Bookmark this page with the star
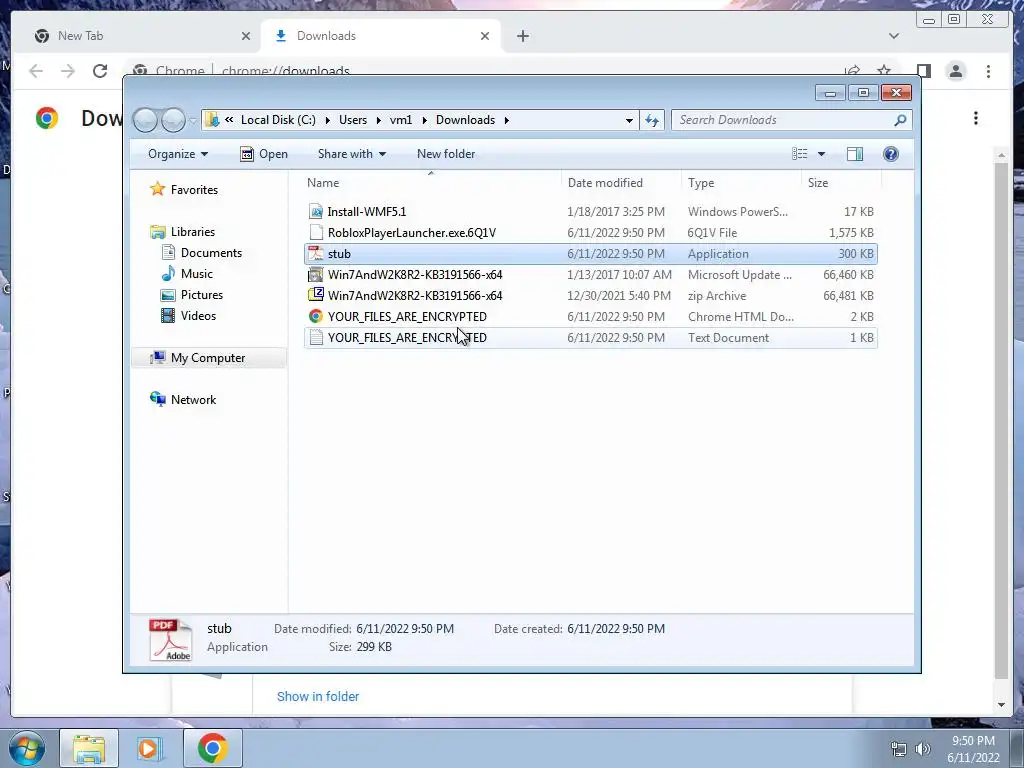Screen dimensions: 1024x768 884,70
